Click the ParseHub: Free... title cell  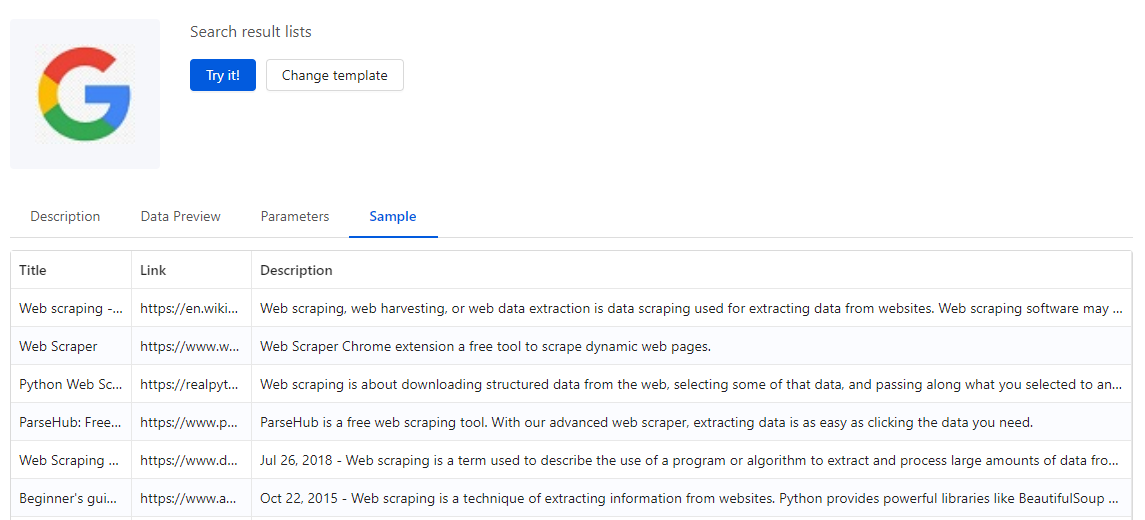70,422
